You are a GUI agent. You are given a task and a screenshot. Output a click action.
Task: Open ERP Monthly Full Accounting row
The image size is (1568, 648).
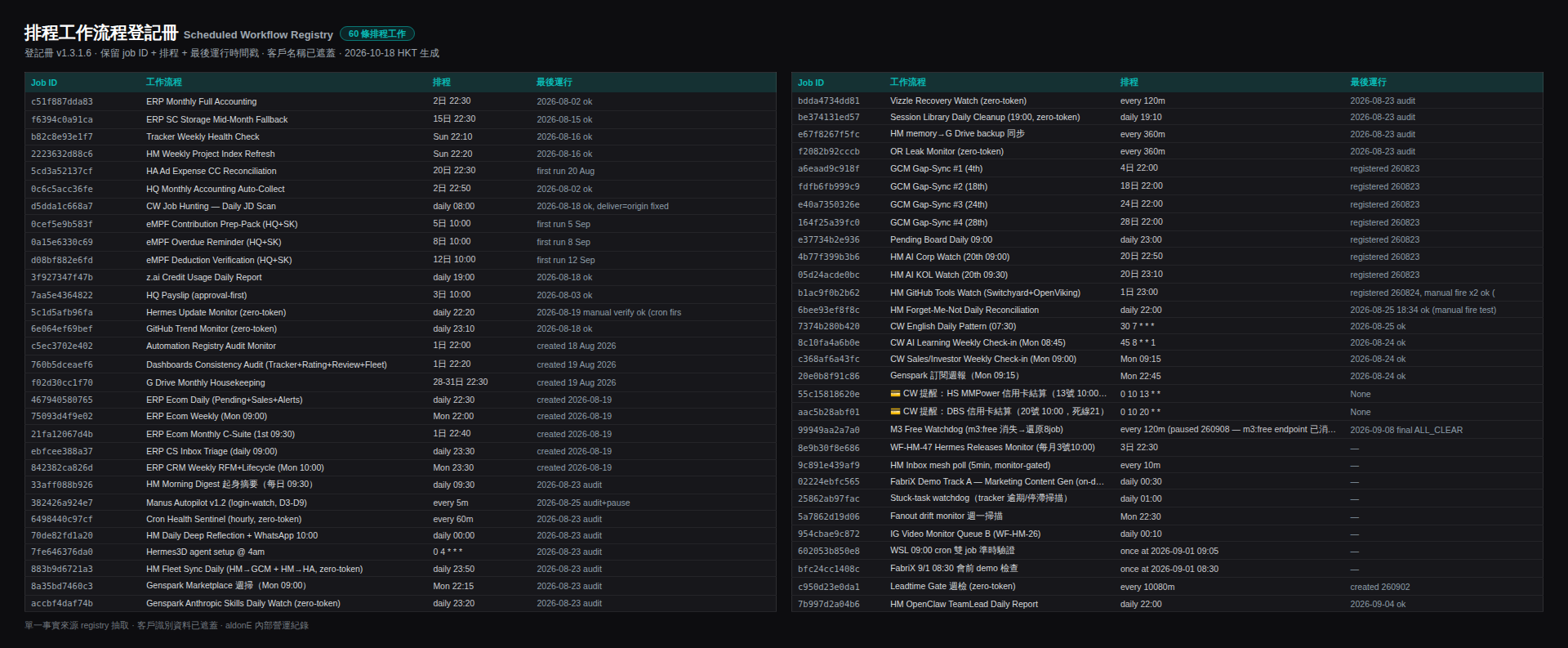click(x=400, y=102)
